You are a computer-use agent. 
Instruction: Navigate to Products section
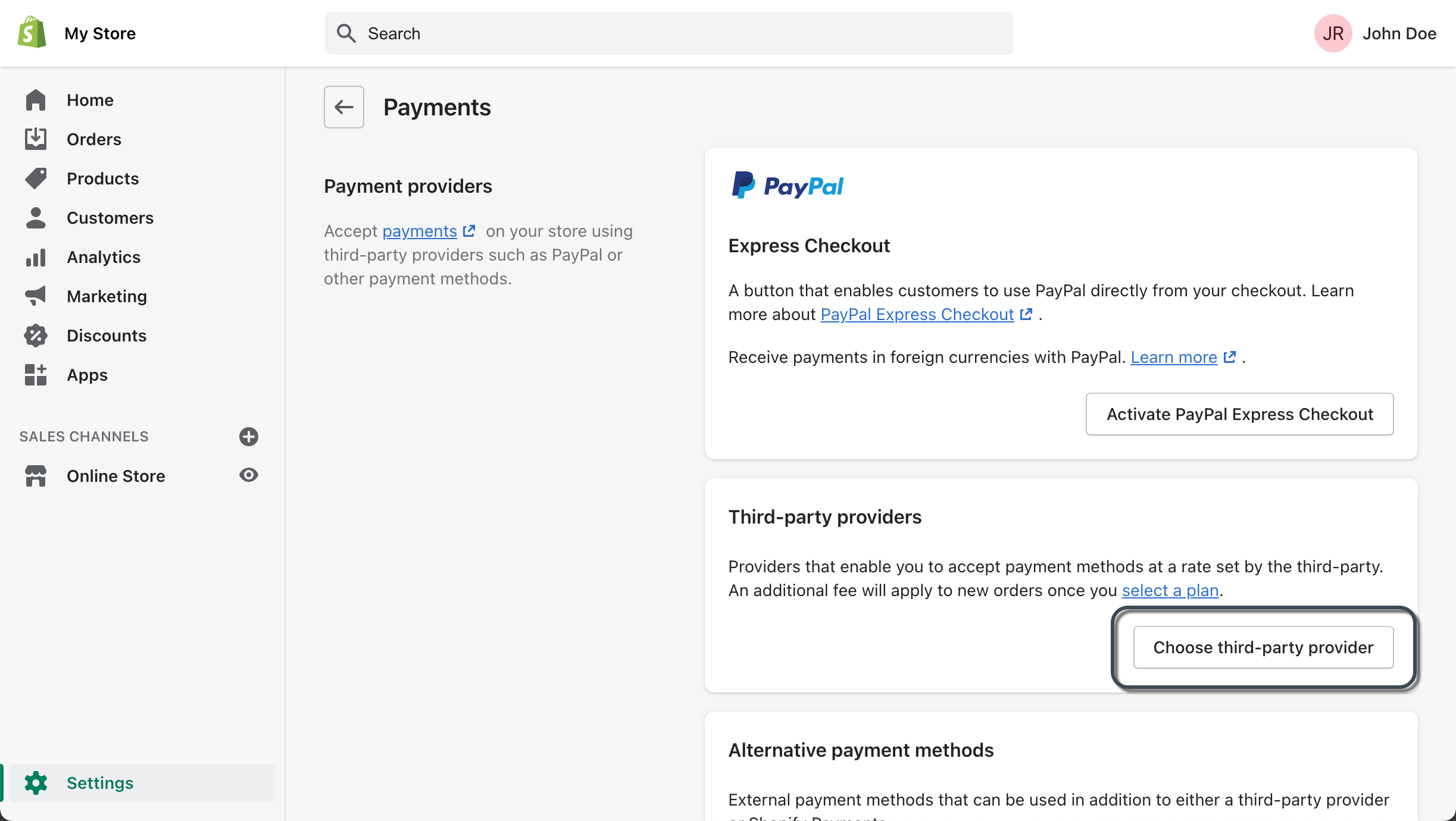pos(102,178)
